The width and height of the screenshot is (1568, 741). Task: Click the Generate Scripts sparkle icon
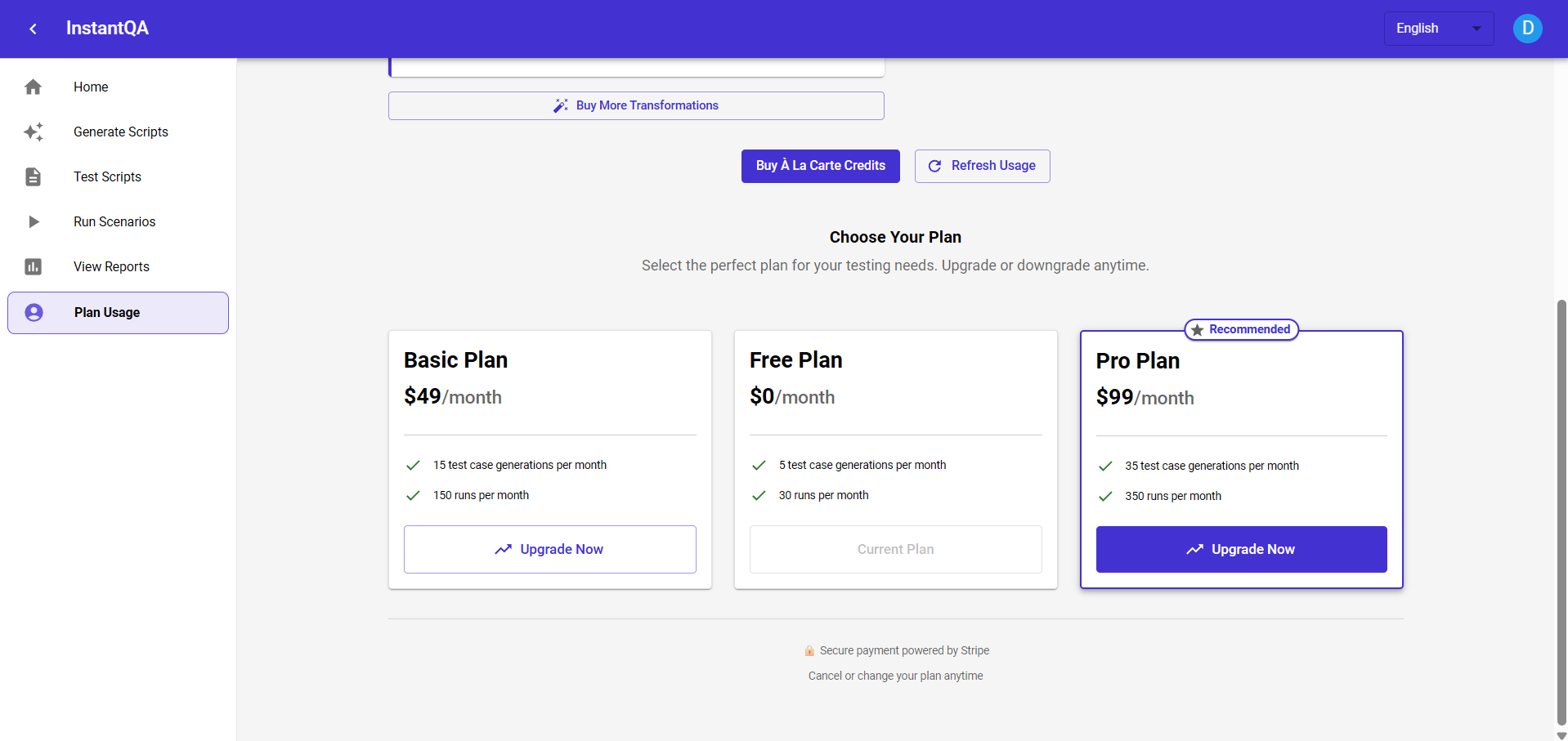[33, 132]
